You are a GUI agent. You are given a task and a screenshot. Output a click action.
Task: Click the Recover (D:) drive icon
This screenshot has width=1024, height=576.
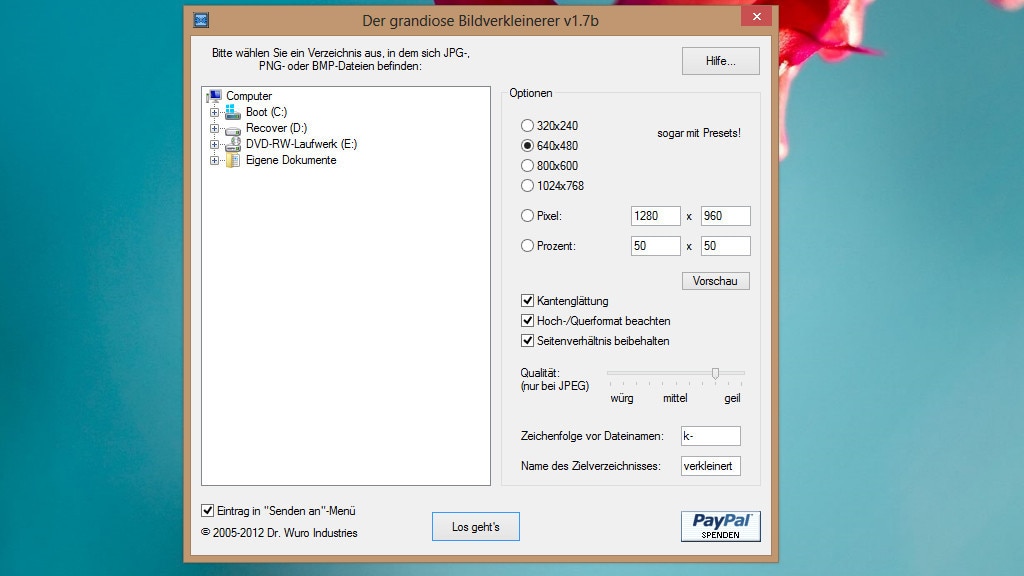233,128
